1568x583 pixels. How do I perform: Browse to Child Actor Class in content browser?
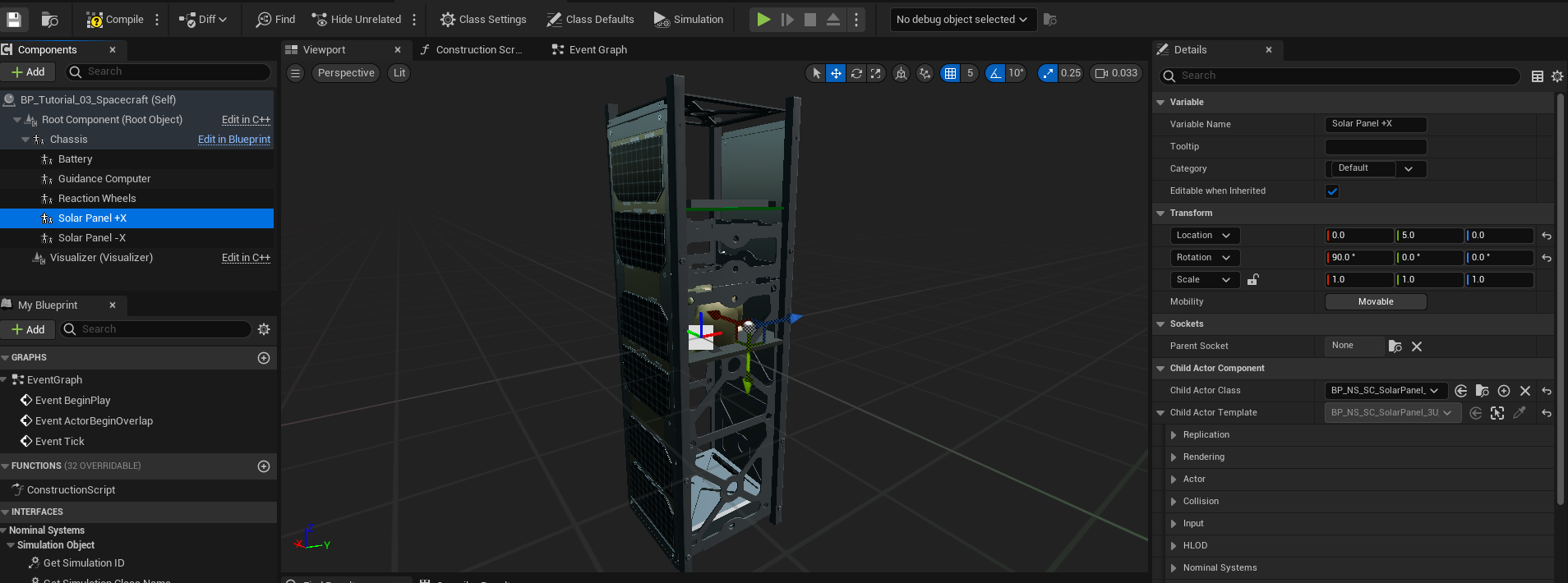(1483, 391)
